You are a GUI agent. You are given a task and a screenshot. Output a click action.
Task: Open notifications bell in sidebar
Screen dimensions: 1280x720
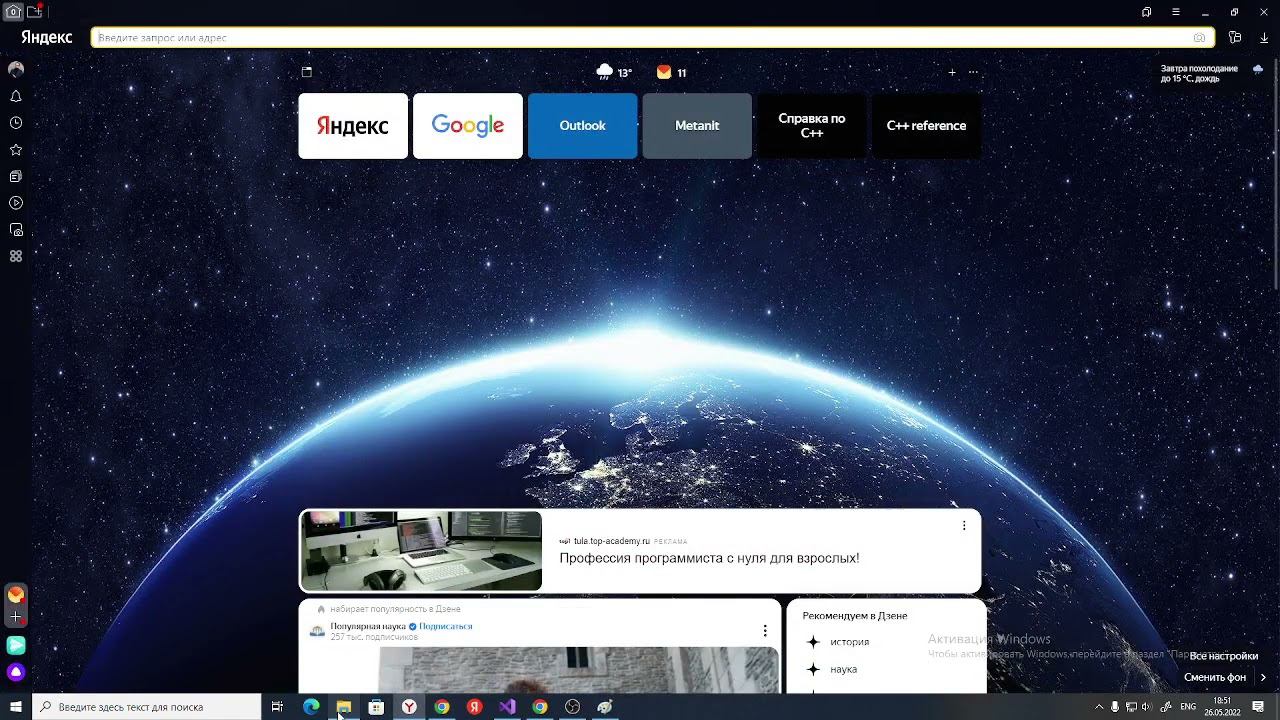(x=16, y=97)
